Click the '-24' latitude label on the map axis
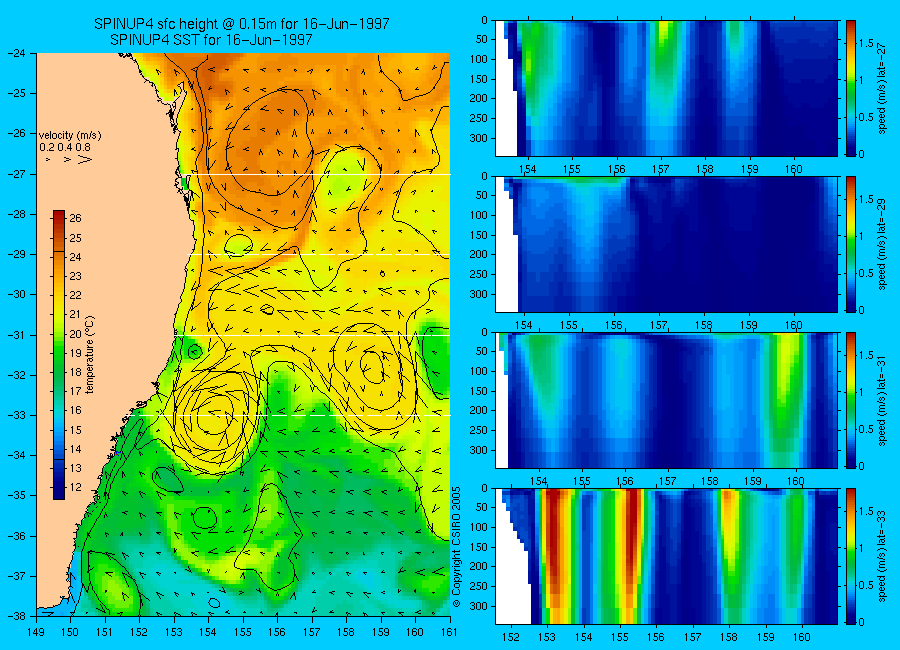This screenshot has width=900, height=650. coord(16,53)
